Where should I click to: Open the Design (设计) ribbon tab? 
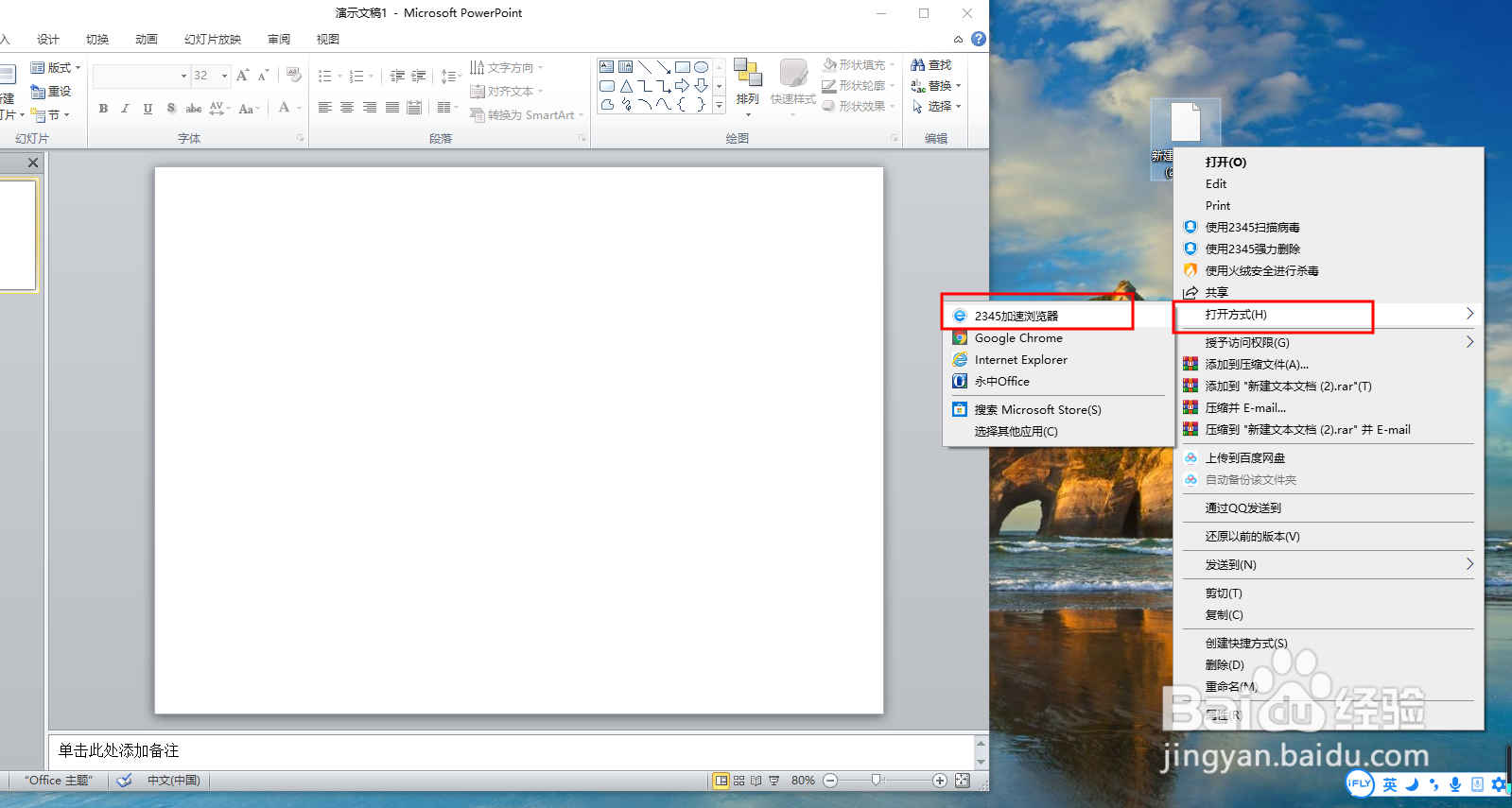click(48, 40)
